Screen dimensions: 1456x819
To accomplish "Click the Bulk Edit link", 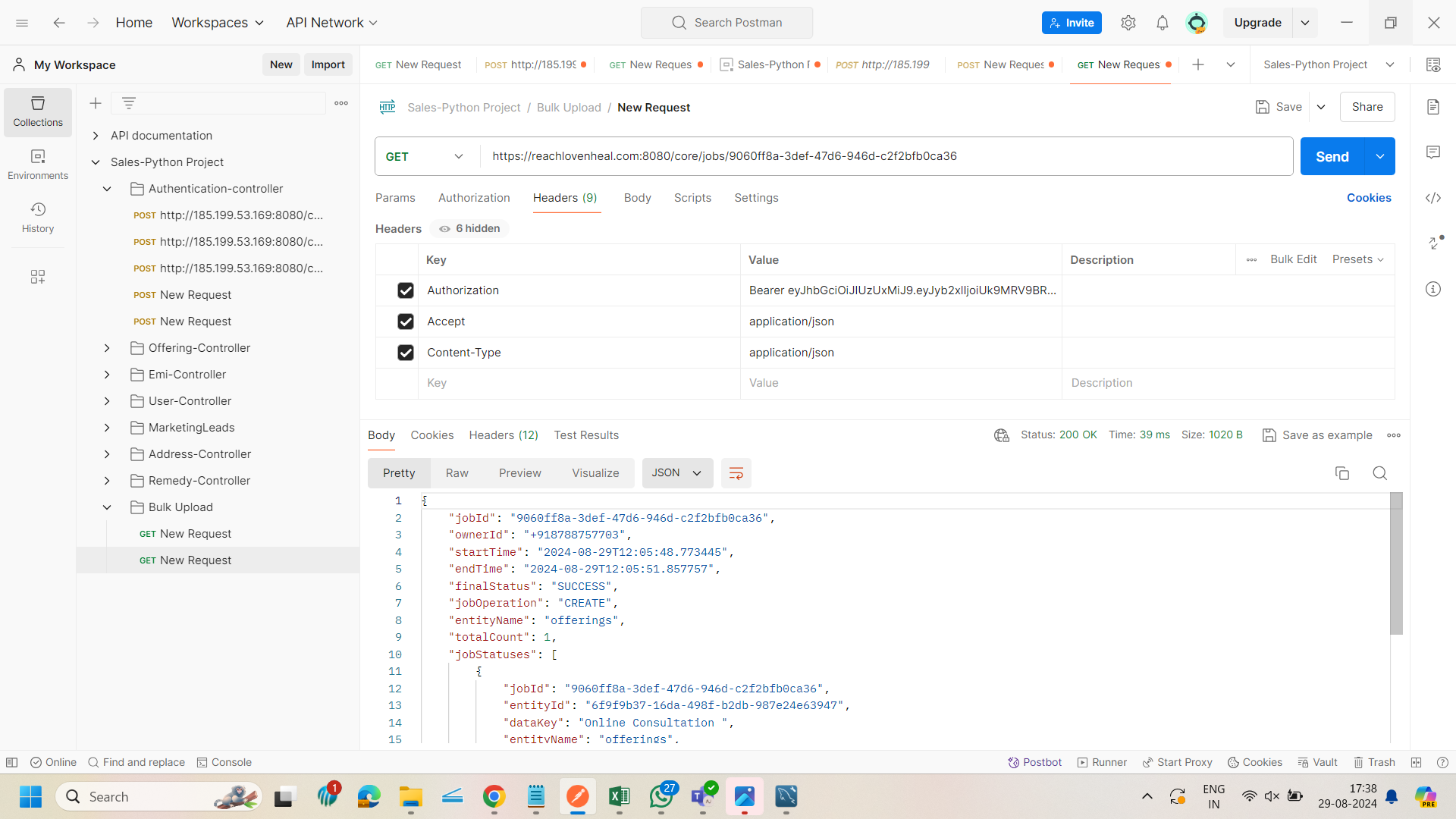I will click(1293, 259).
